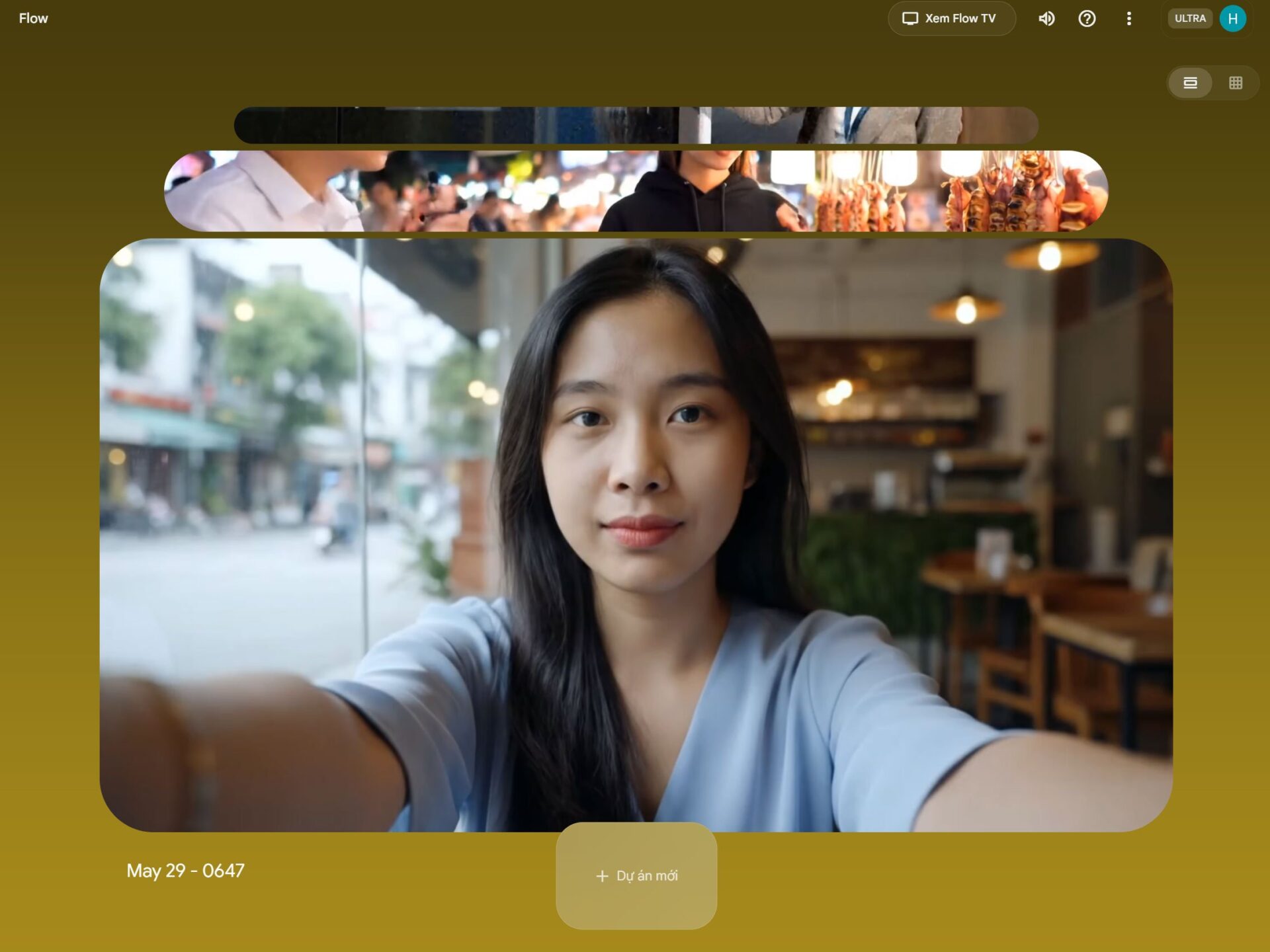This screenshot has height=952, width=1270.
Task: Click the plus icon on Dự án mới
Action: click(x=602, y=876)
